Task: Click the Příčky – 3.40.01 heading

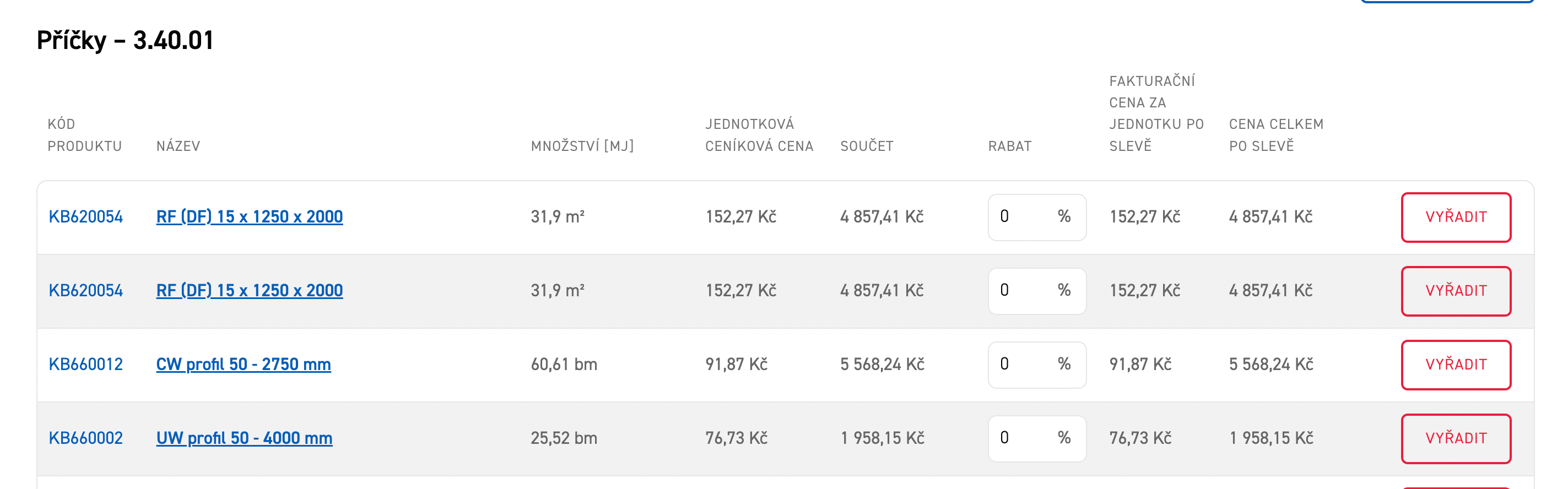Action: pos(126,40)
